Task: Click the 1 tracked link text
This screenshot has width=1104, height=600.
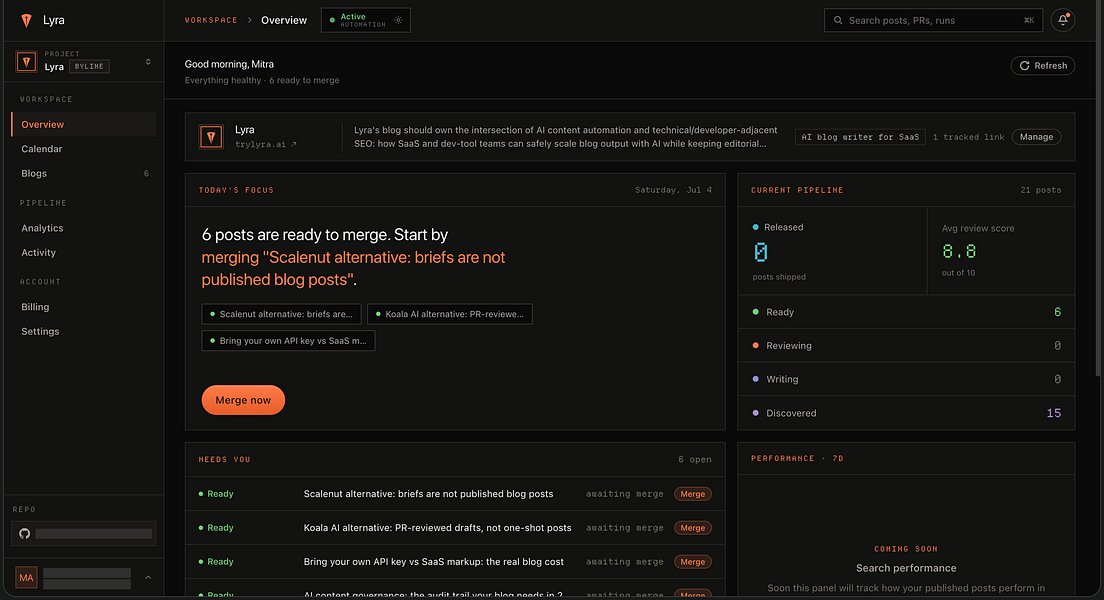Action: tap(968, 137)
